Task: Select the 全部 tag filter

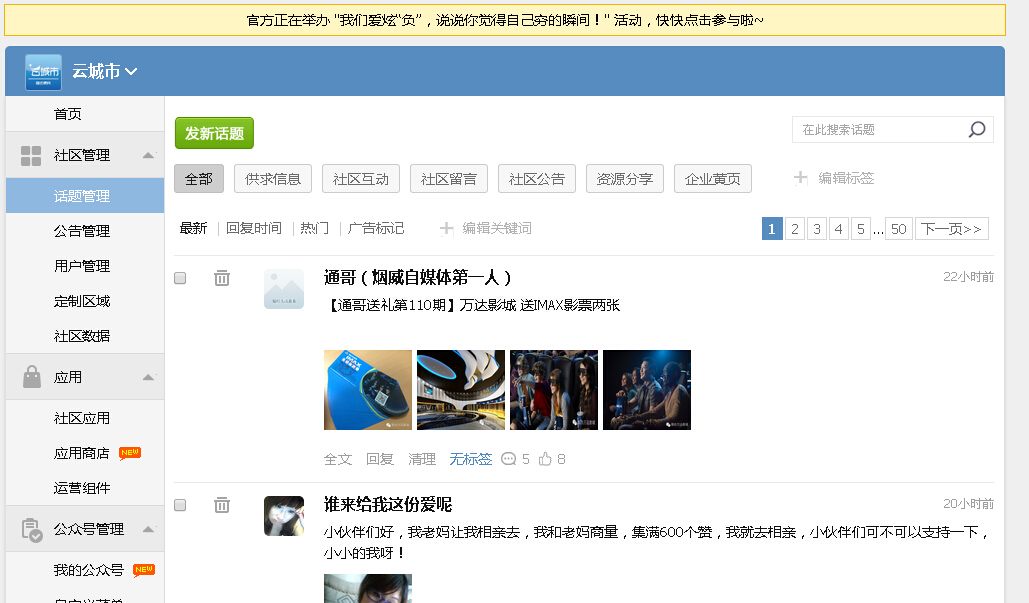Action: coord(199,178)
